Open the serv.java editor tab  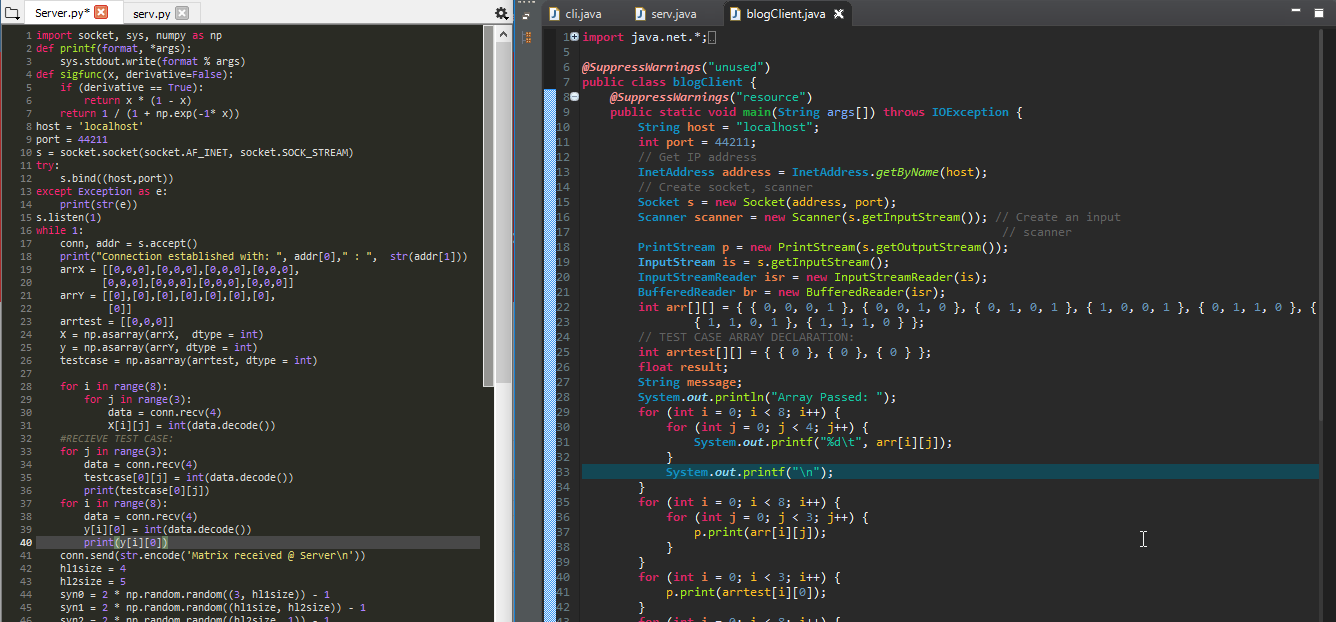pos(672,14)
